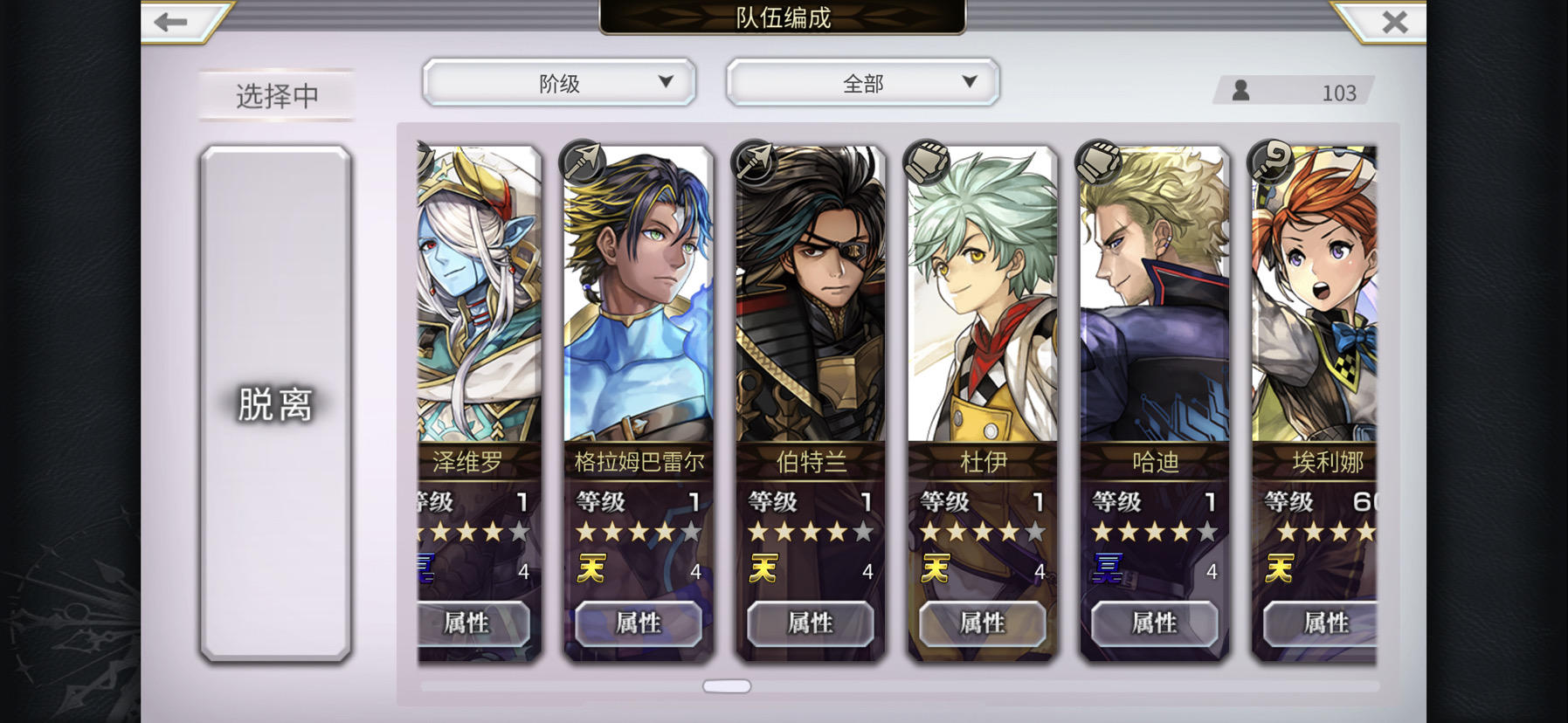Close the 队伍编成 screen
Screen dimensions: 1568x723
[x=1395, y=21]
